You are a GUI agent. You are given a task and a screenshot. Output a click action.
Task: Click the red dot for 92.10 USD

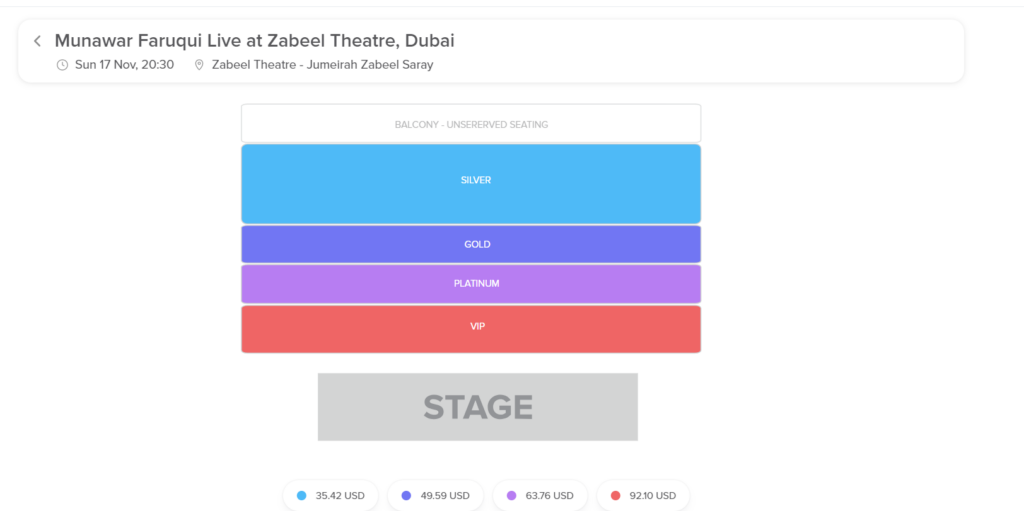coord(615,495)
